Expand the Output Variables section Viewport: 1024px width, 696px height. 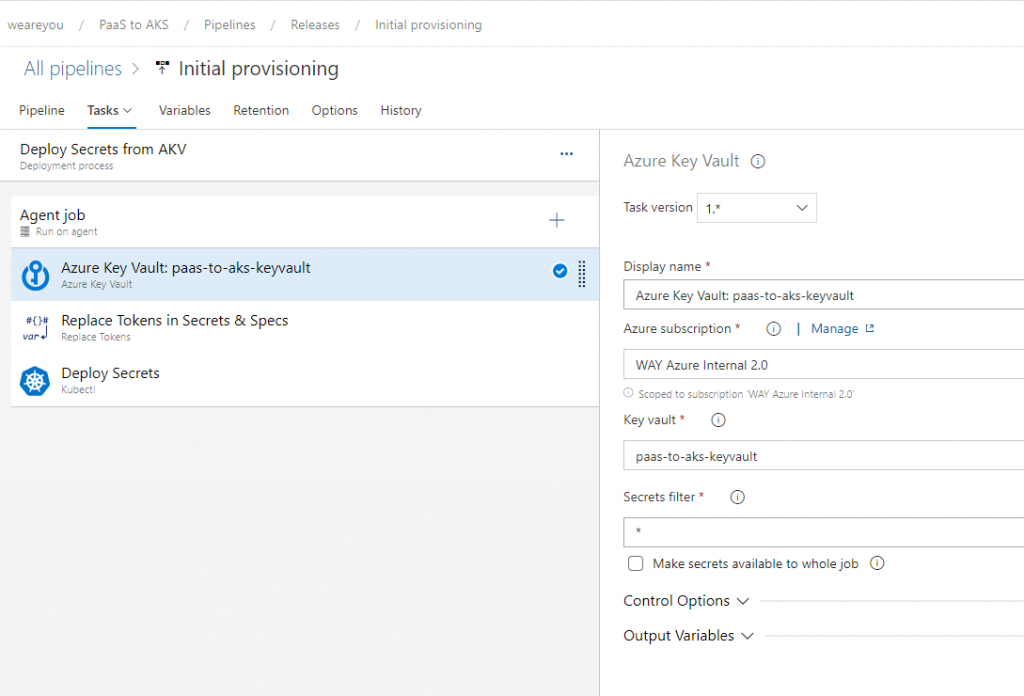point(688,636)
